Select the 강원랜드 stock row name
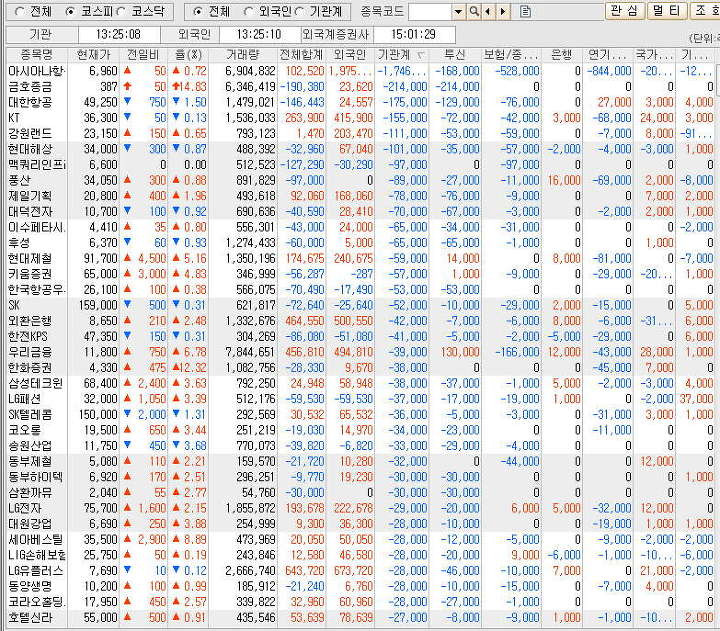Screen dimensions: 720x631 point(30,134)
